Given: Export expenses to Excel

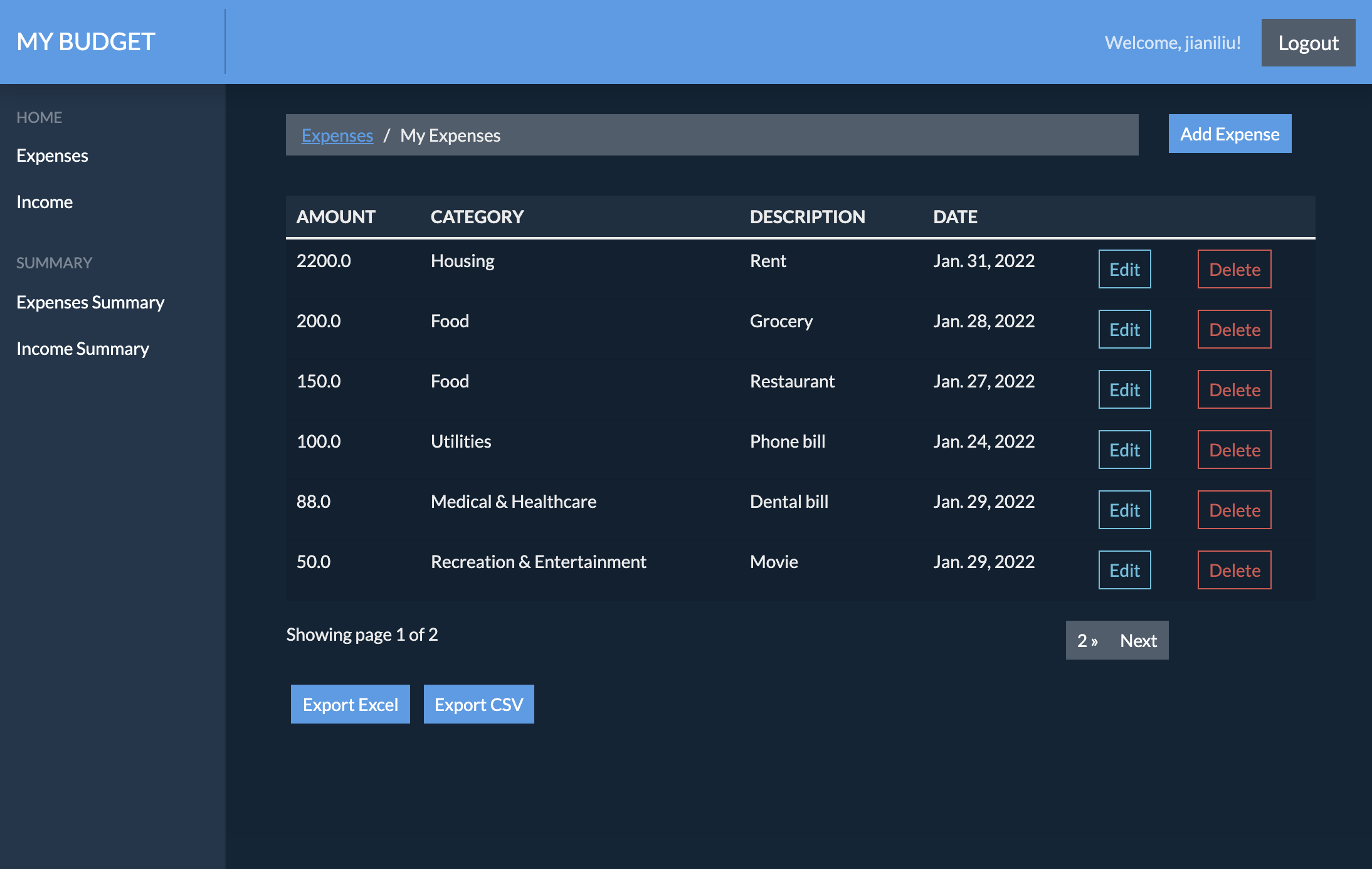Looking at the screenshot, I should pos(350,705).
